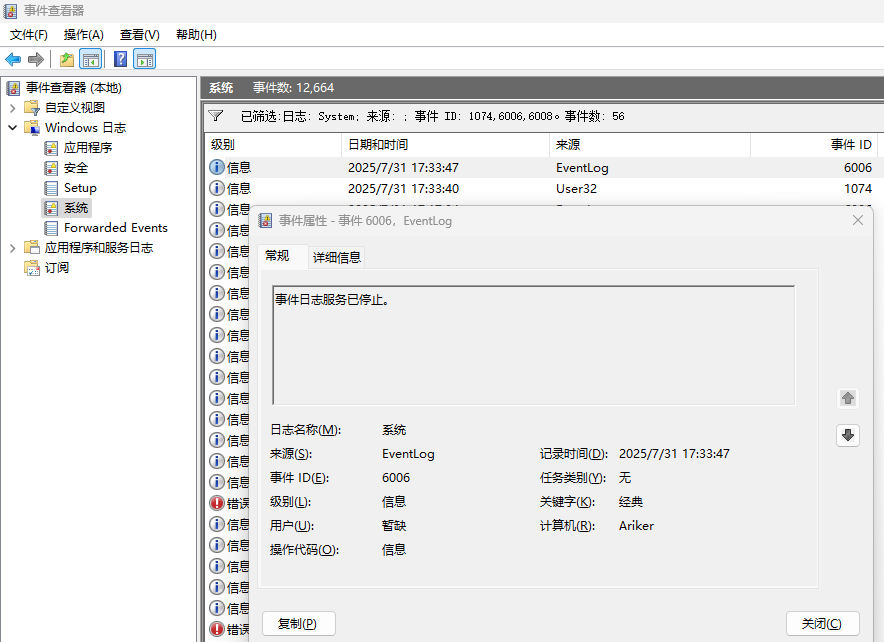The width and height of the screenshot is (884, 642).
Task: Toggle the console tree pane icon
Action: [91, 59]
